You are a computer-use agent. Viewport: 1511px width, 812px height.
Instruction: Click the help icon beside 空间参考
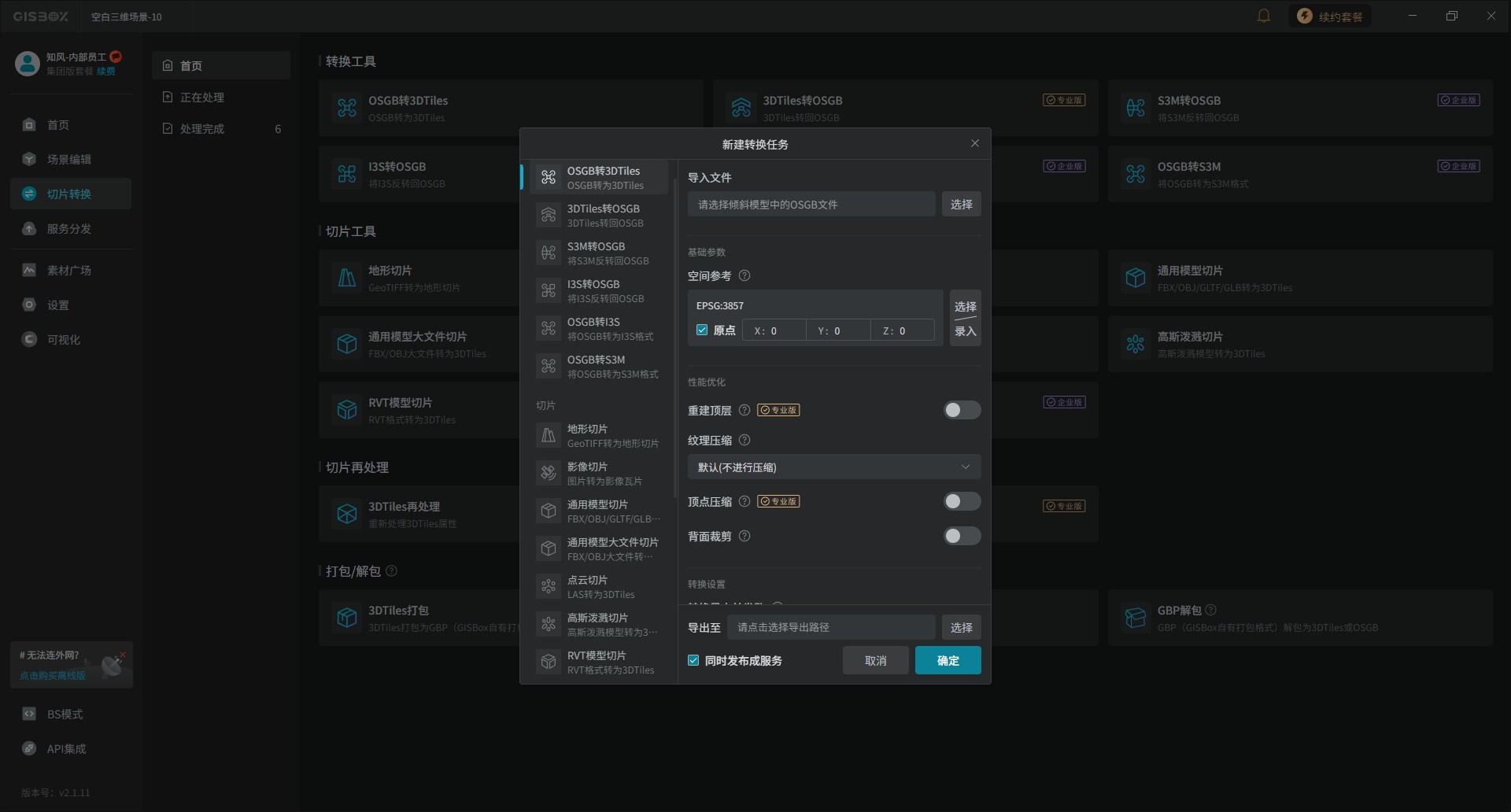pyautogui.click(x=744, y=276)
